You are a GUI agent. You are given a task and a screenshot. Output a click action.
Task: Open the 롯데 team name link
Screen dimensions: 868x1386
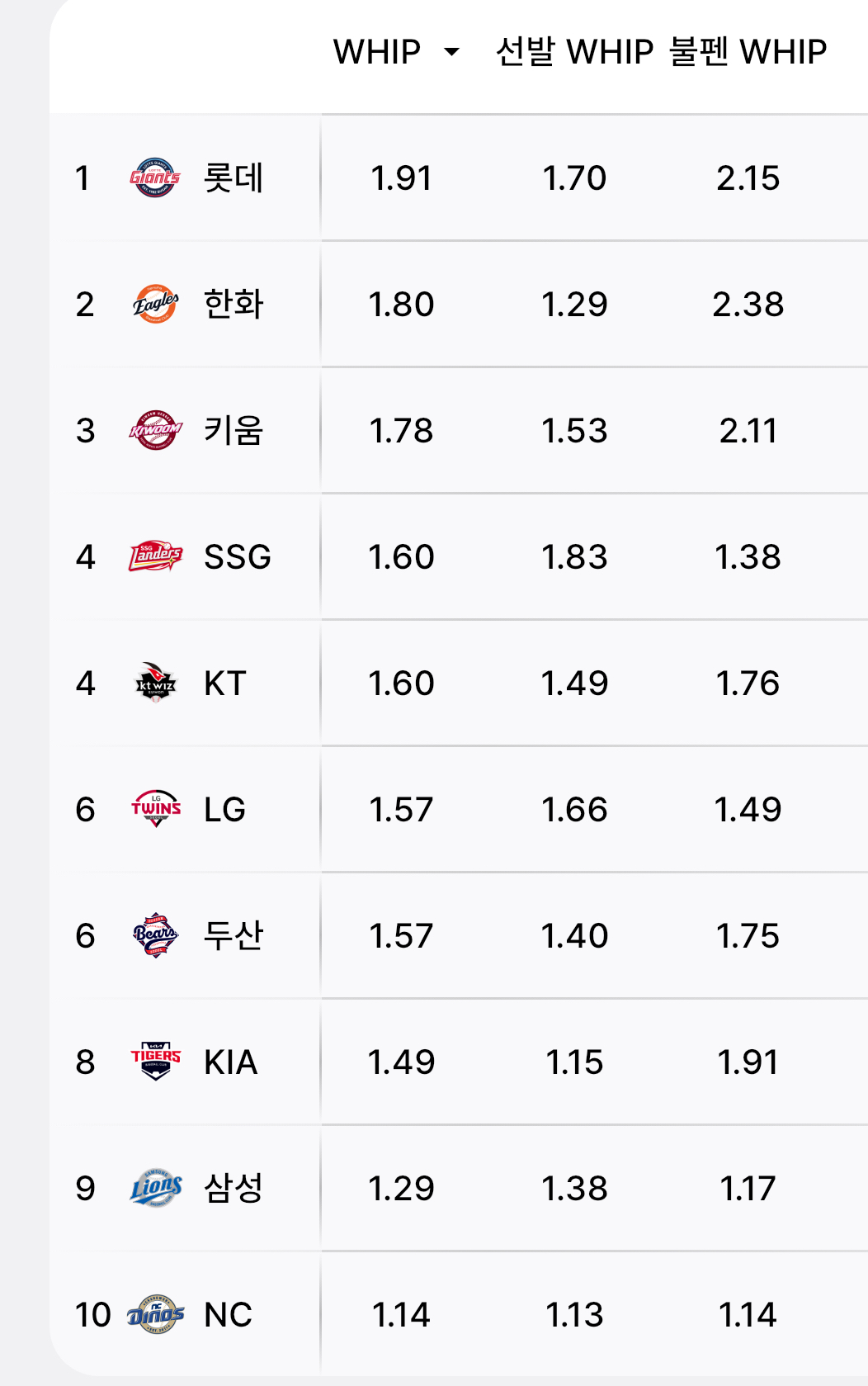click(234, 177)
